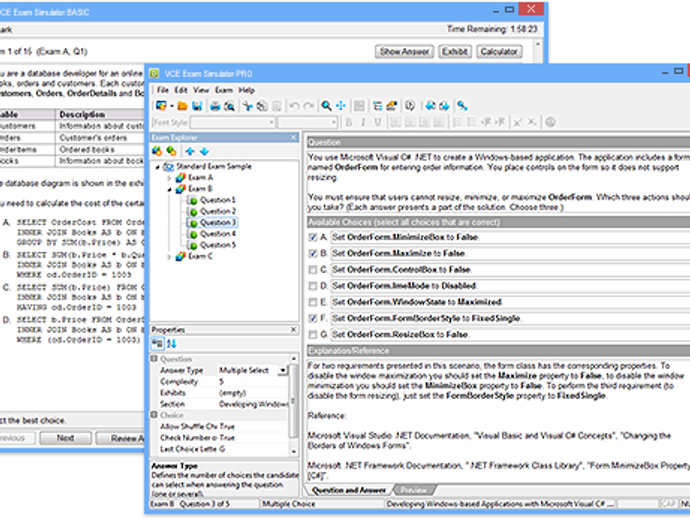
Task: Click the Find magnifier toolbar icon
Action: 327,106
